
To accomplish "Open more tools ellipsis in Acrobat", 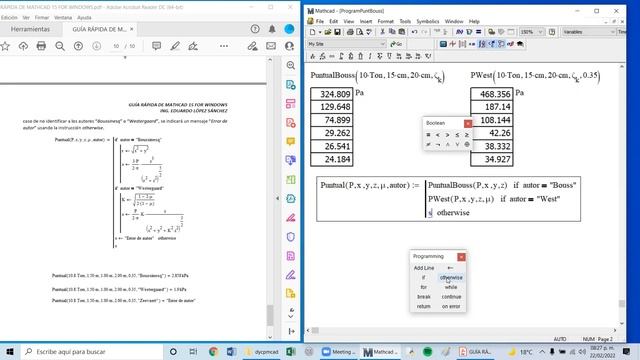I will 224,46.
